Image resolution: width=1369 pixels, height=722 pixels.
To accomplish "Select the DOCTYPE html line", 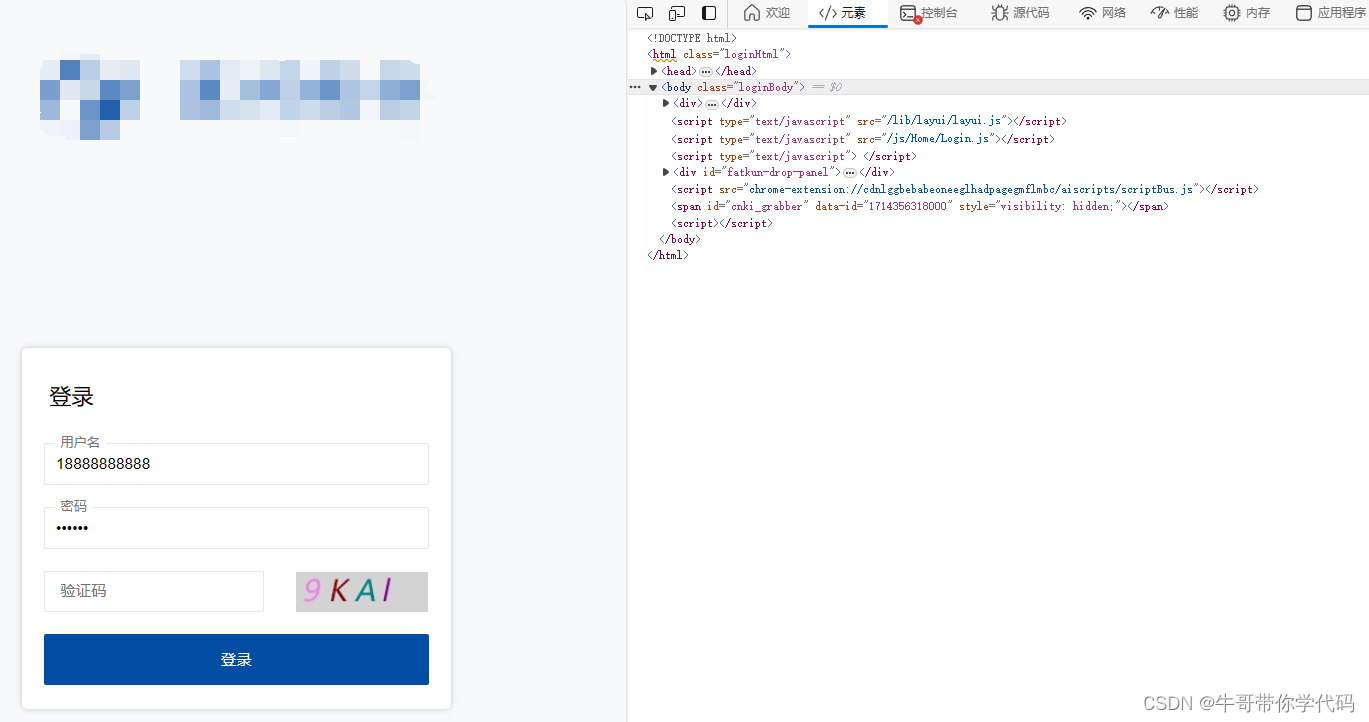I will tap(692, 38).
